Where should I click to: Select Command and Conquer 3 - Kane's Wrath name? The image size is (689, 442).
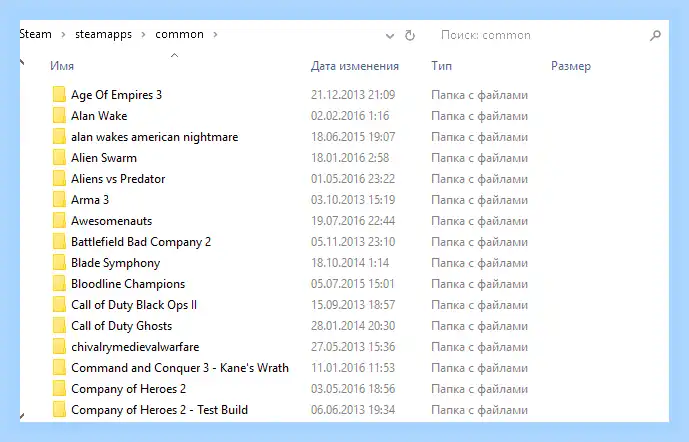tap(180, 368)
